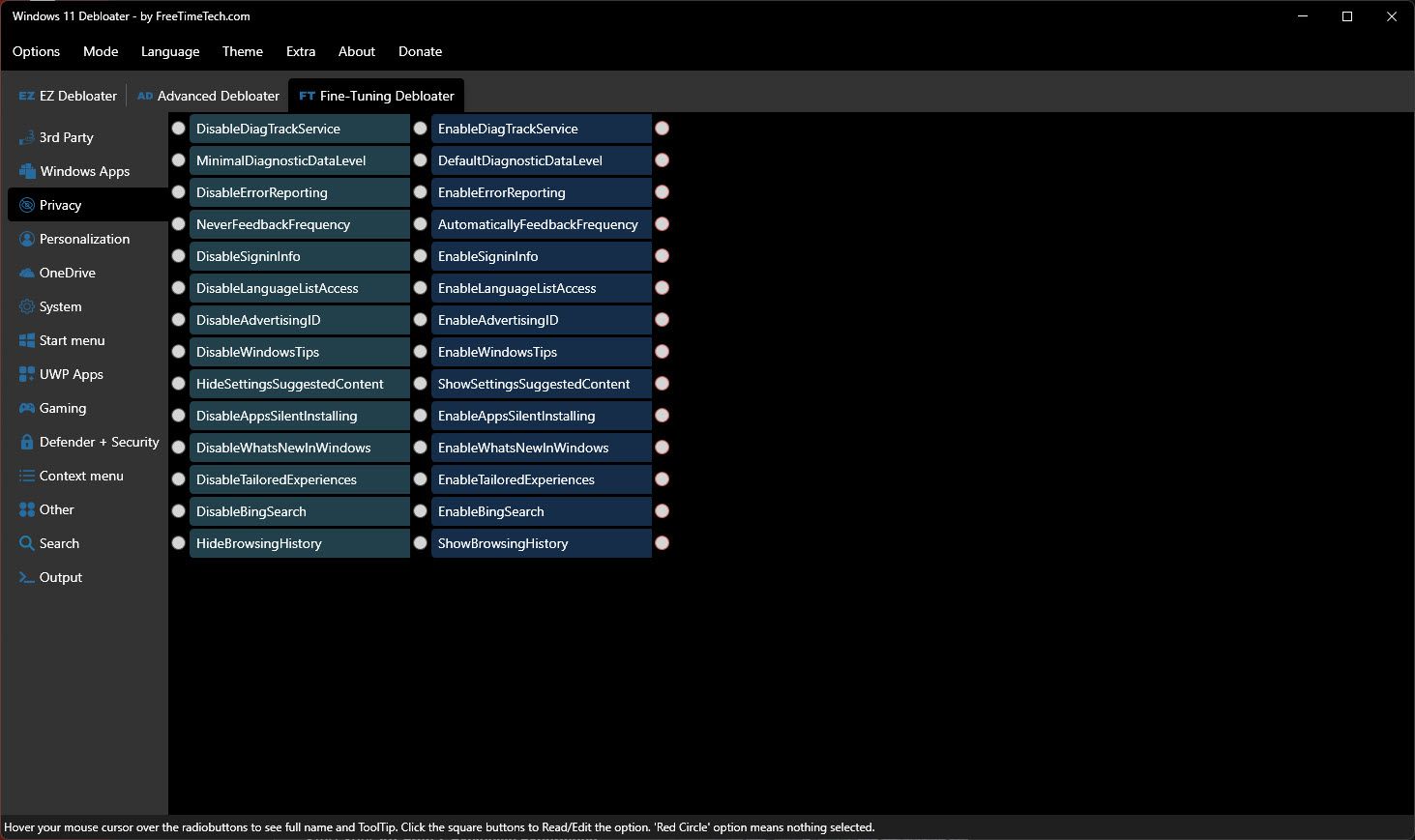Select radio button left of EnableDiagTrackService
The width and height of the screenshot is (1415, 840).
(x=421, y=129)
